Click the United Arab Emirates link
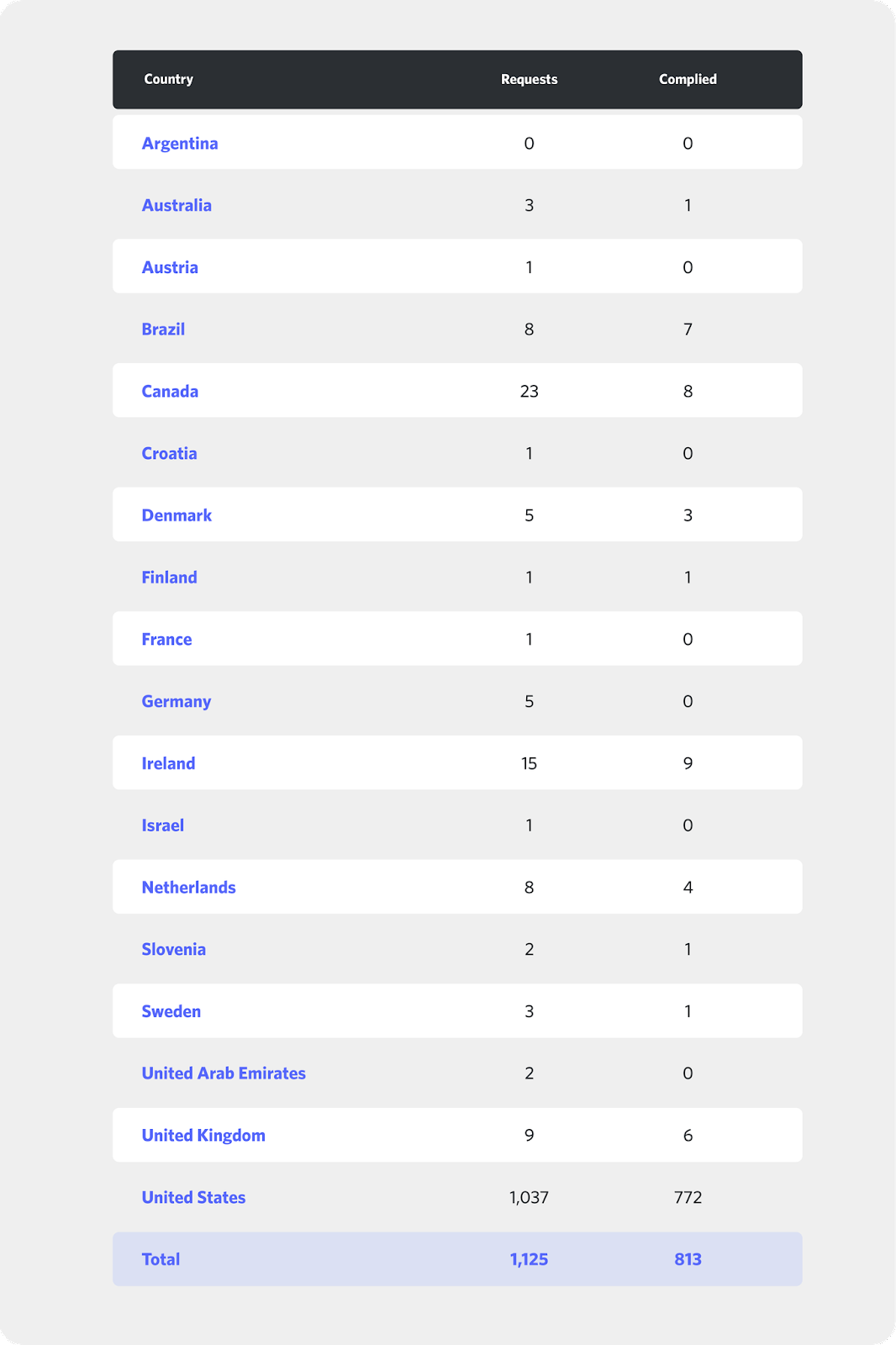This screenshot has width=896, height=1345. click(x=224, y=1073)
